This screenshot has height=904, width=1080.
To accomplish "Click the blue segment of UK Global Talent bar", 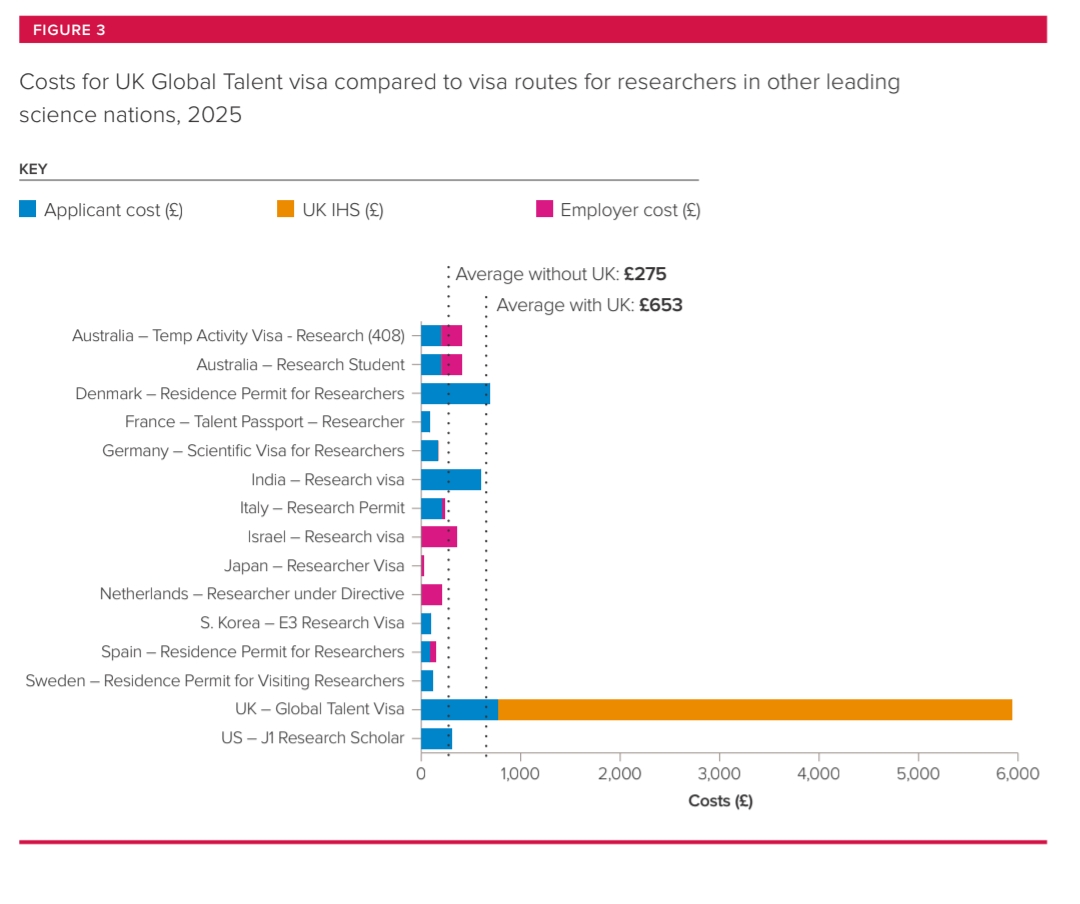I will click(459, 710).
